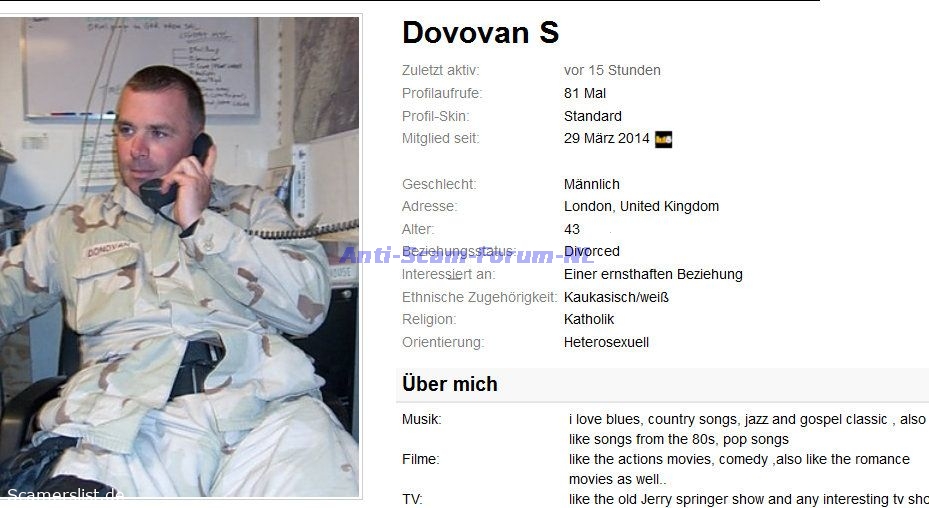Screen dimensions: 929x508
Task: Click the Filme description text about action movies
Action: (x=739, y=469)
